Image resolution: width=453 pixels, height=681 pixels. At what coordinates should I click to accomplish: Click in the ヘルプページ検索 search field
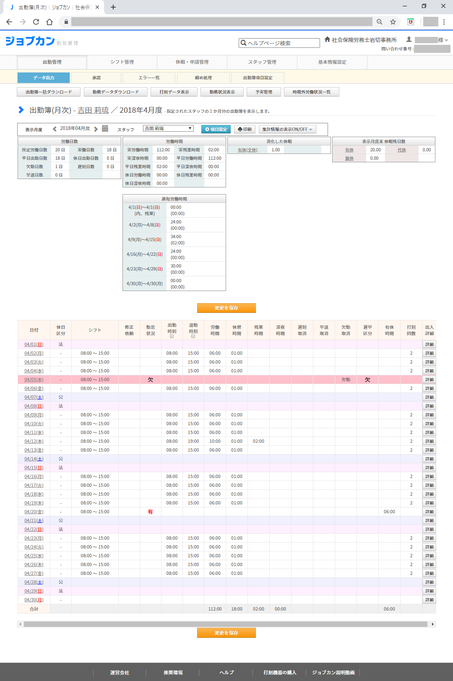click(x=279, y=43)
